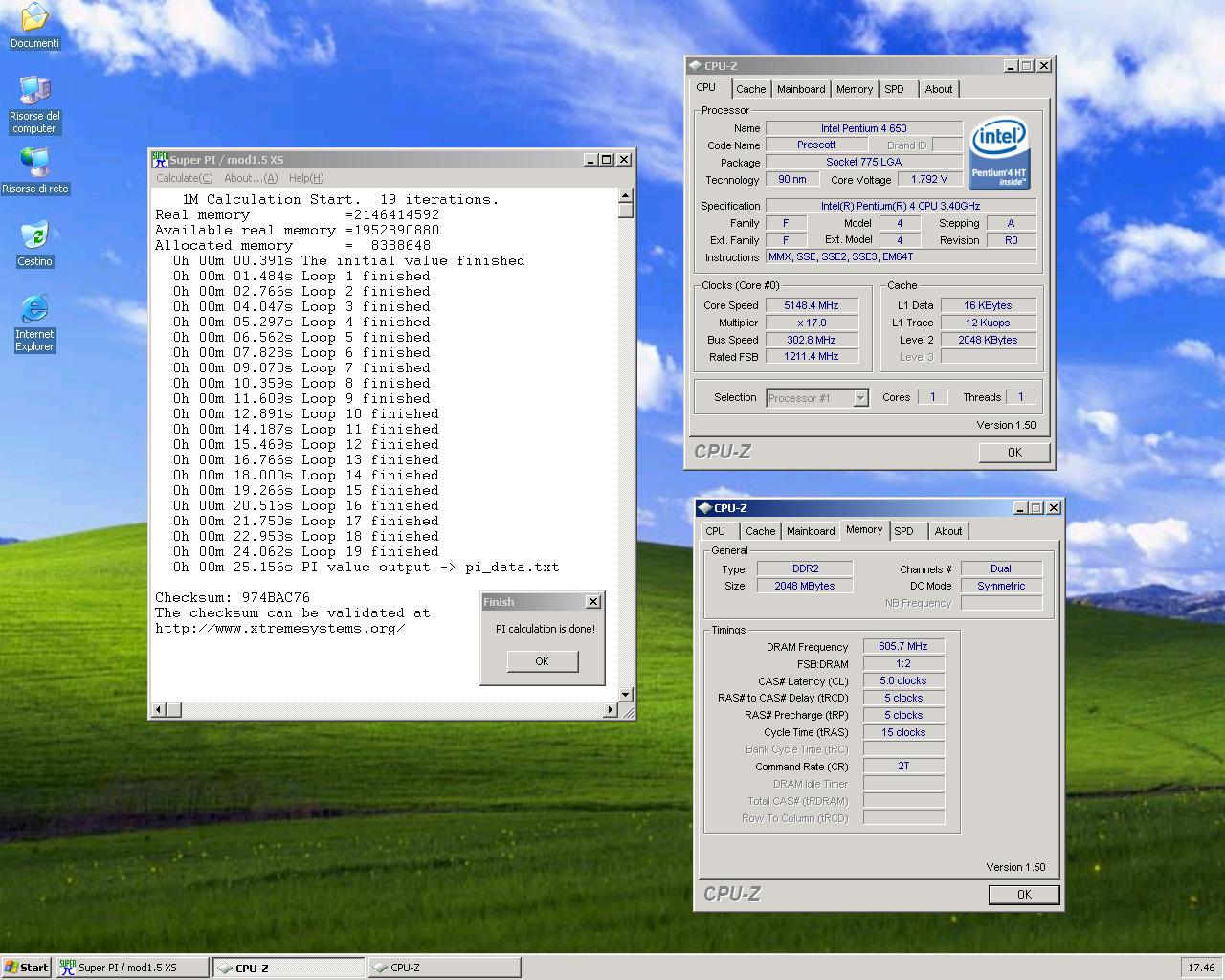Click the xtremesystems.org URL text in Super PI
The image size is (1225, 980).
[x=279, y=628]
